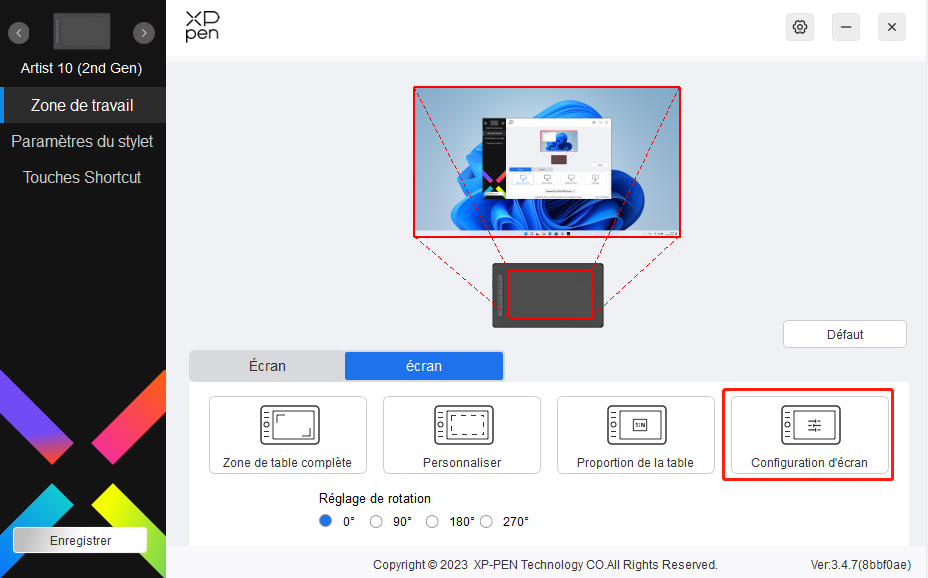Viewport: 928px width, 578px height.
Task: Open Configuration d'écran option
Action: pyautogui.click(x=809, y=435)
